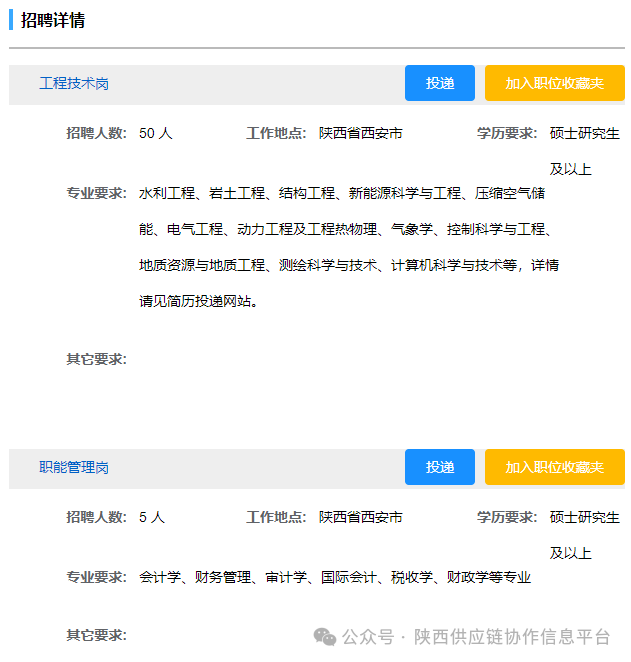This screenshot has height=662, width=631.
Task: Click 工作地点 label under 职能管理岗
Action: (276, 517)
